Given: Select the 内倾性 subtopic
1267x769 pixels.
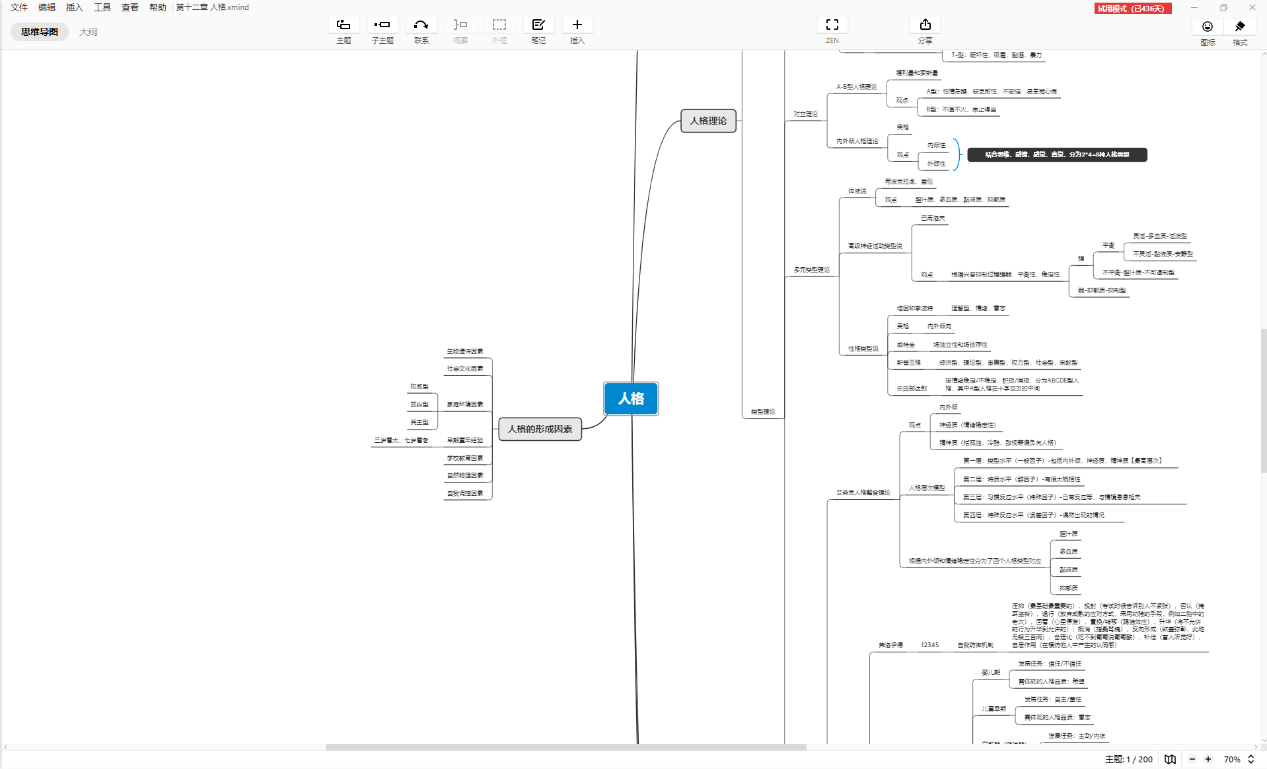Looking at the screenshot, I should 936,145.
